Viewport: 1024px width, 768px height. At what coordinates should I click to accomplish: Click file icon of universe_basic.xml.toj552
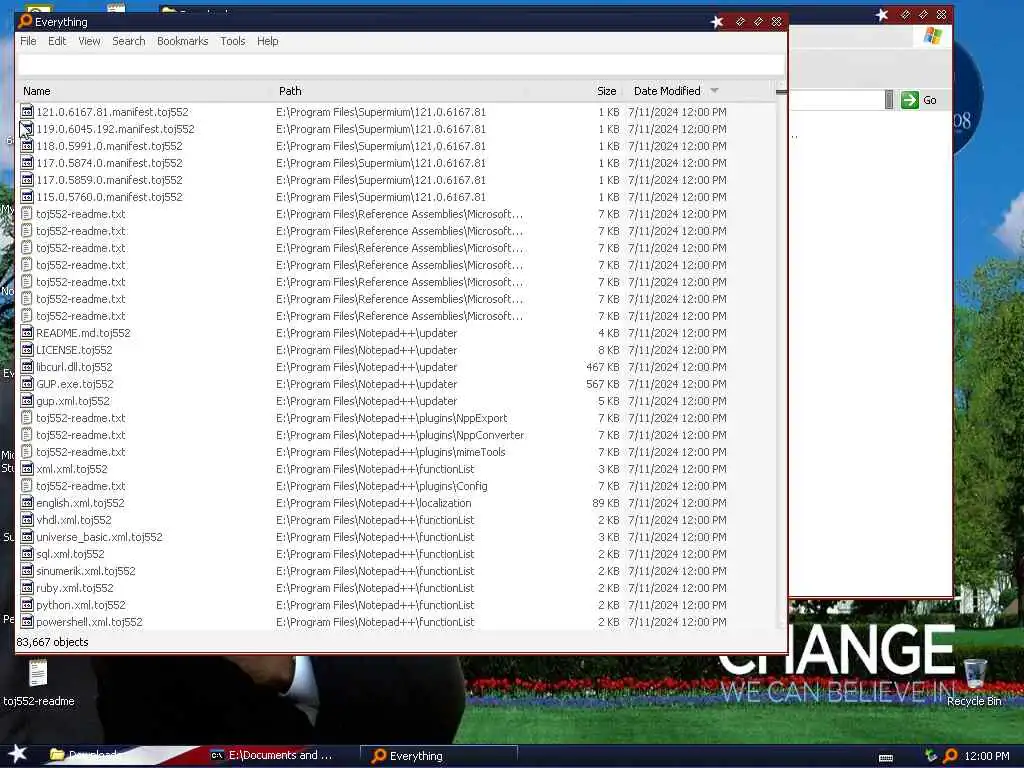coord(27,536)
